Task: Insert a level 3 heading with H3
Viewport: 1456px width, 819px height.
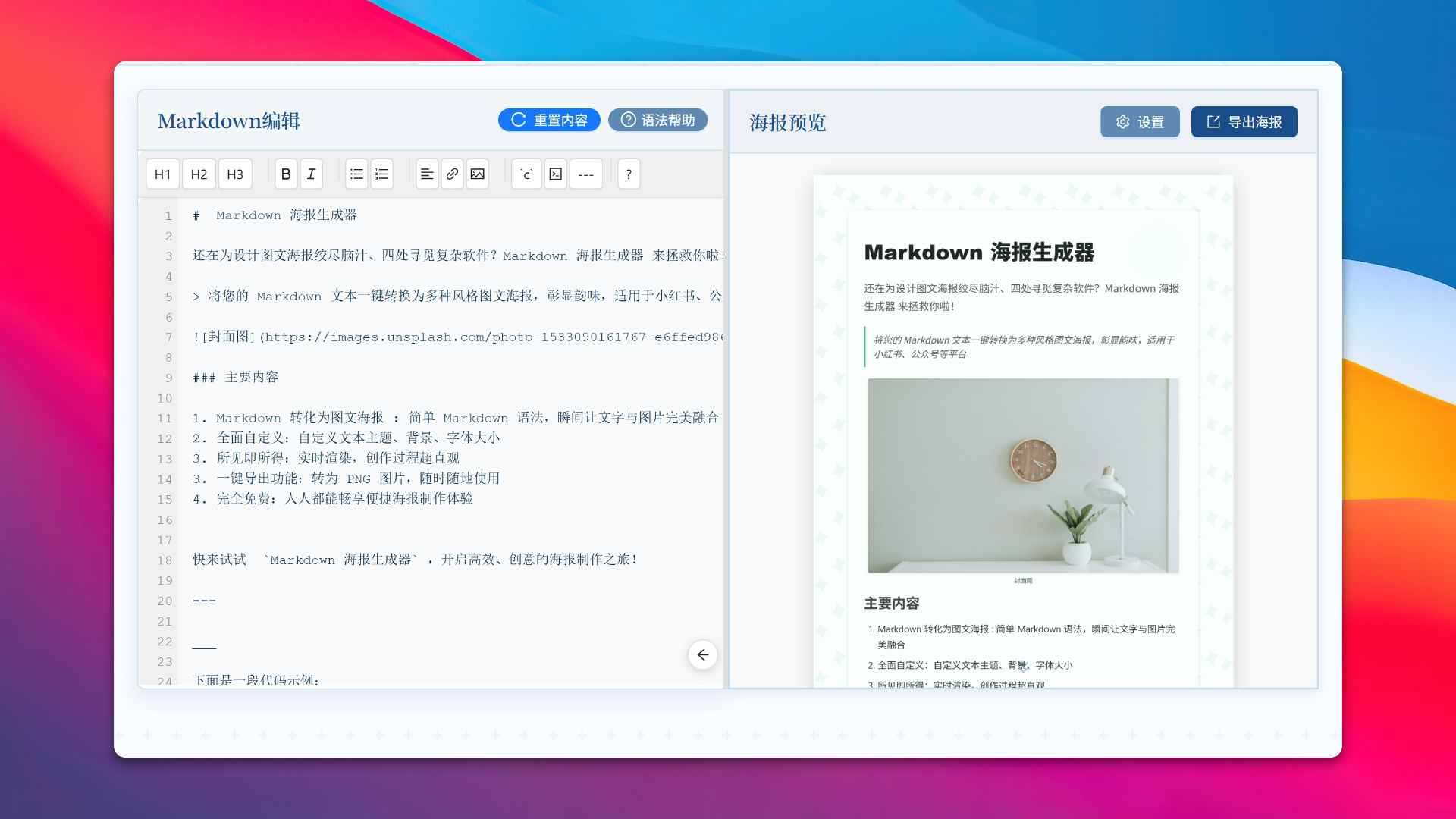Action: pos(235,174)
